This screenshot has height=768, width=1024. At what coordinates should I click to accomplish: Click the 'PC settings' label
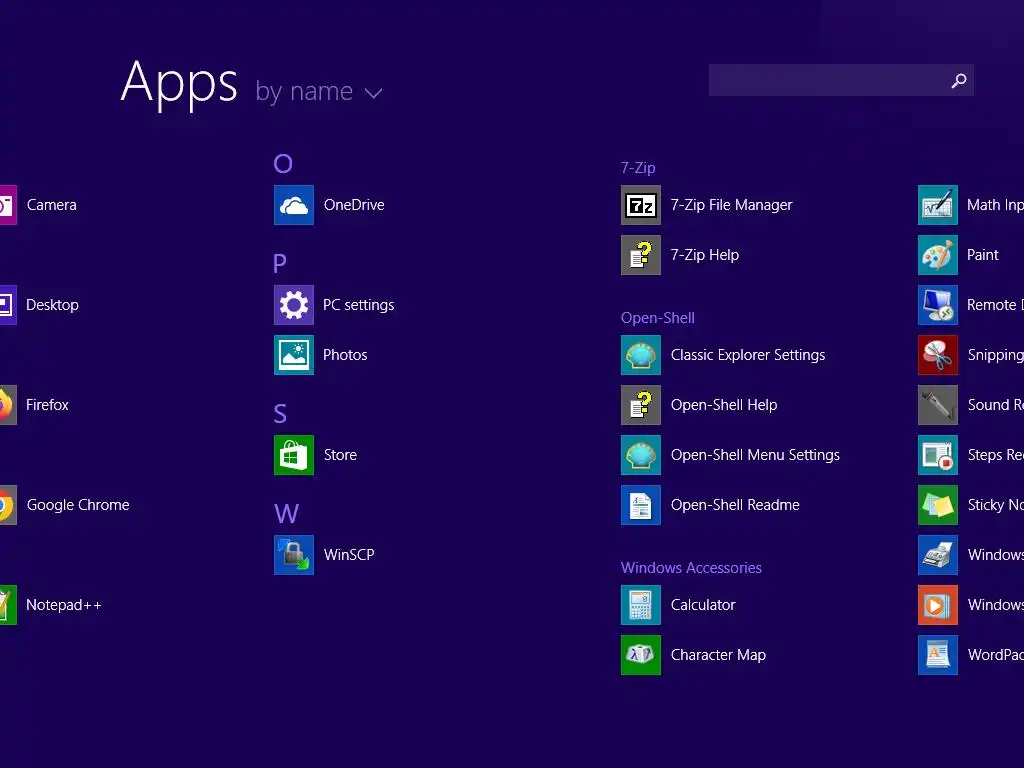[359, 305]
